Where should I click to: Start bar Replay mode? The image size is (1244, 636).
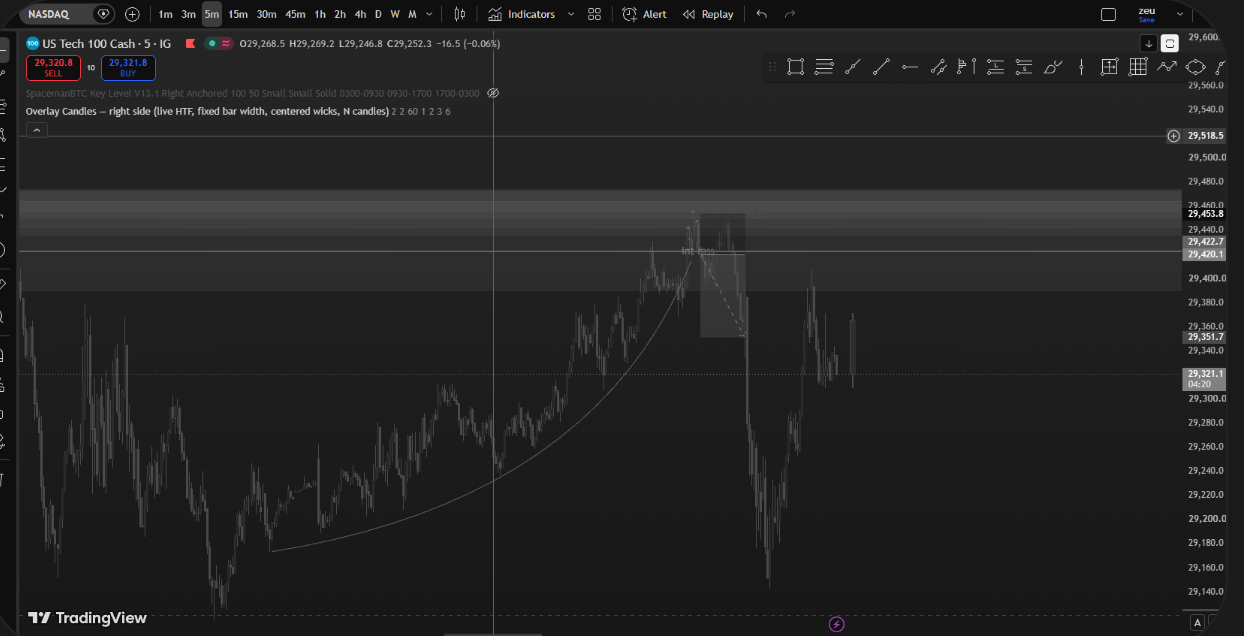(x=708, y=14)
